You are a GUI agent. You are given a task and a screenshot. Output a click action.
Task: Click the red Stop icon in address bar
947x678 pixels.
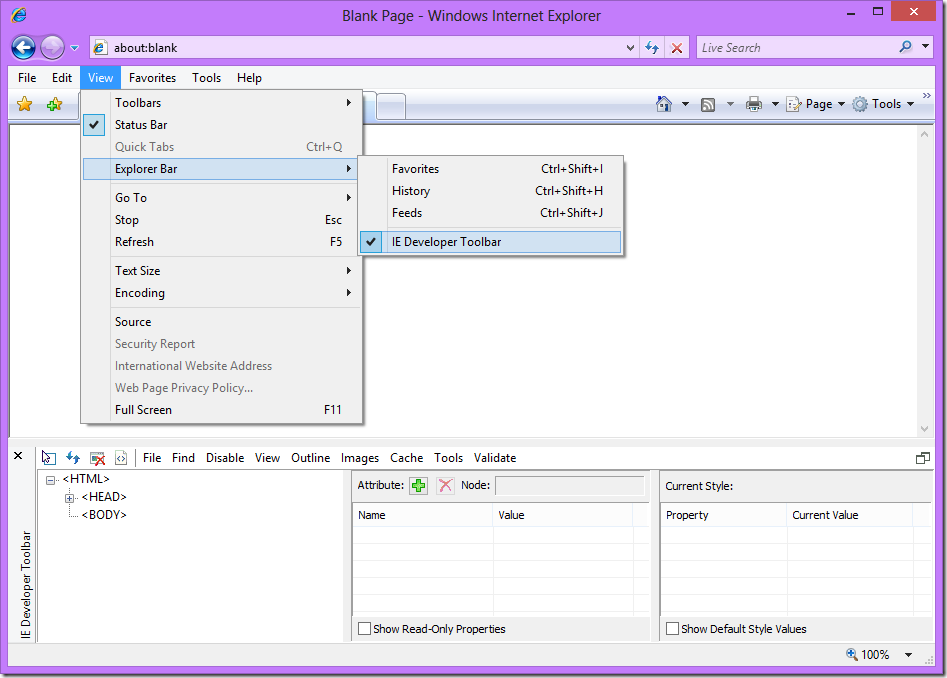(677, 48)
